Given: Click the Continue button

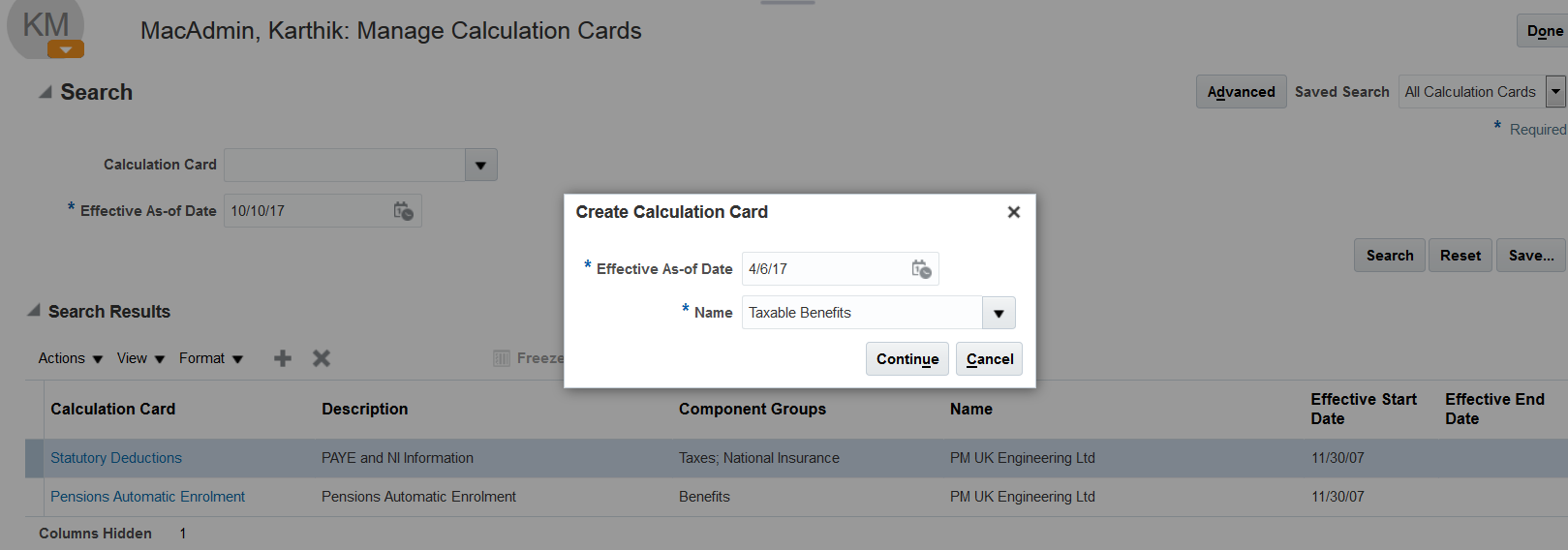Looking at the screenshot, I should 907,359.
